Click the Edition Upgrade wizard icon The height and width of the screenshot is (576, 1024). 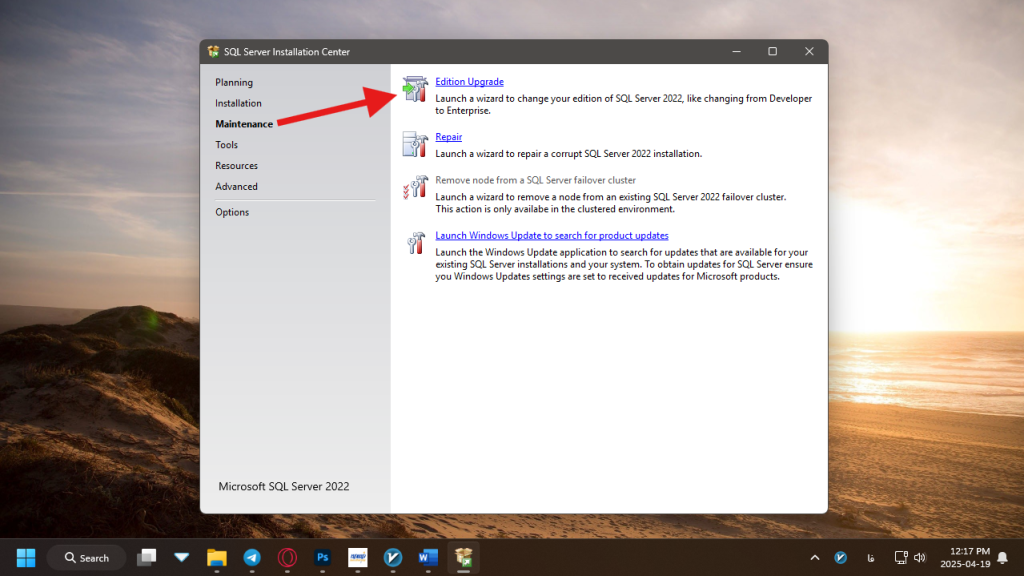tap(415, 89)
